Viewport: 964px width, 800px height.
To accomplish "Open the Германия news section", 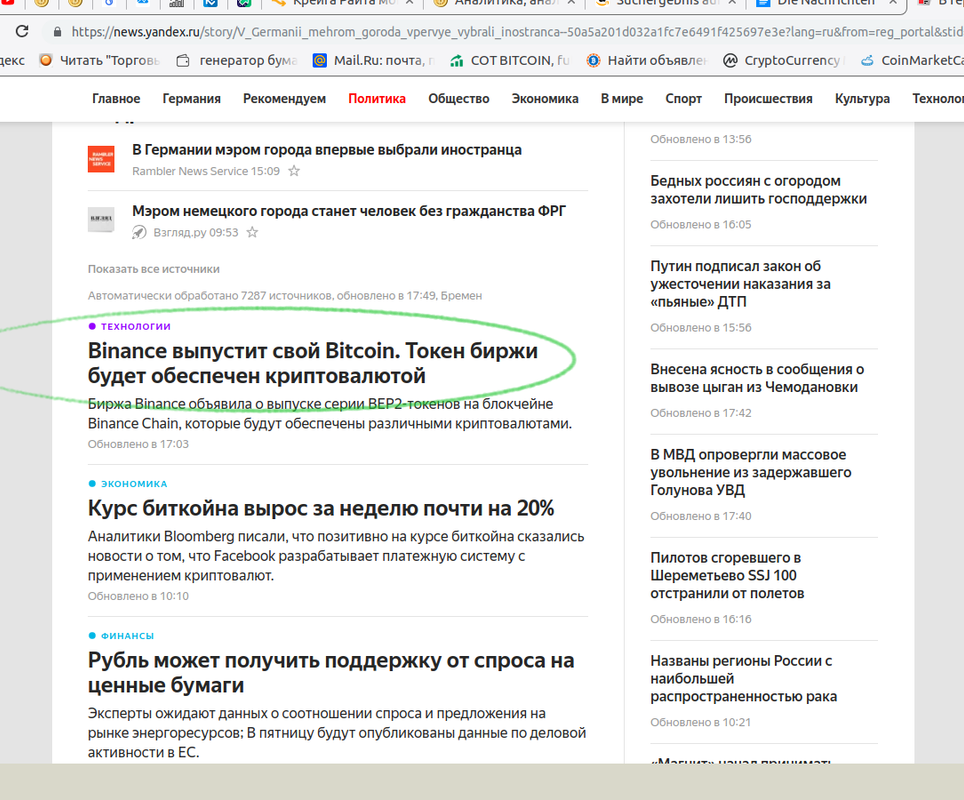I will pyautogui.click(x=191, y=98).
